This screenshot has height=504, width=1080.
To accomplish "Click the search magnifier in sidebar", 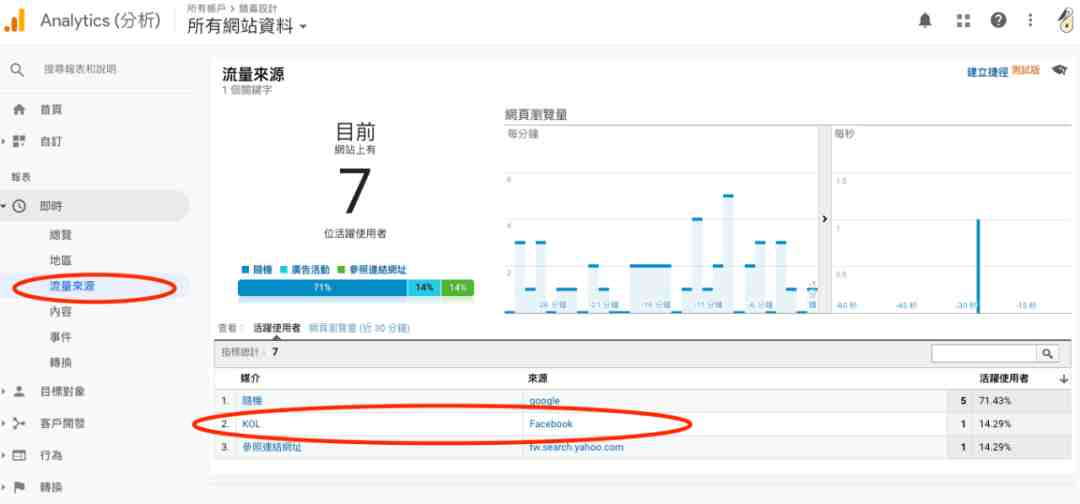I will pyautogui.click(x=17, y=70).
